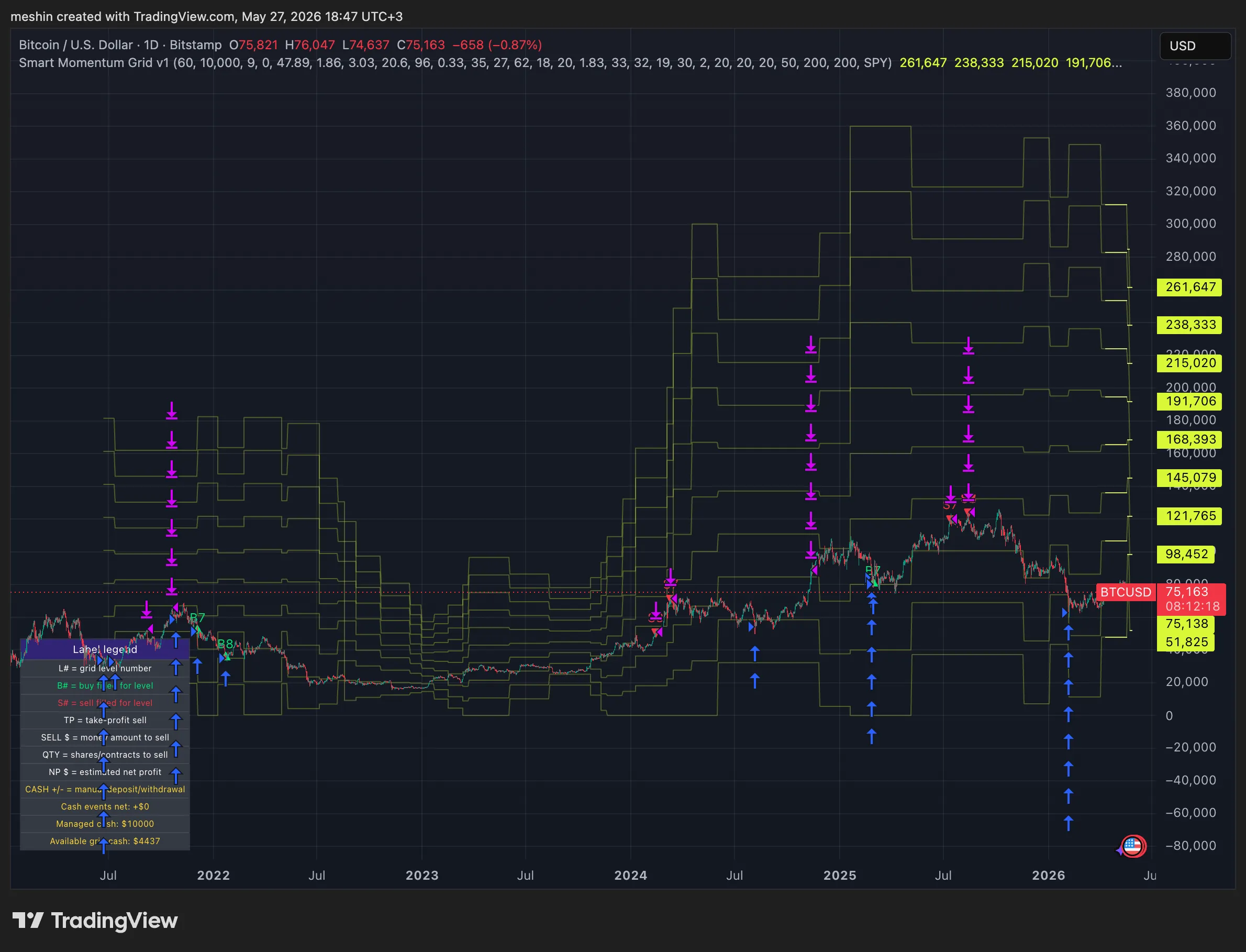Image resolution: width=1246 pixels, height=952 pixels.
Task: Click the 'TP = take-profit sell' legend row
Action: tap(105, 720)
